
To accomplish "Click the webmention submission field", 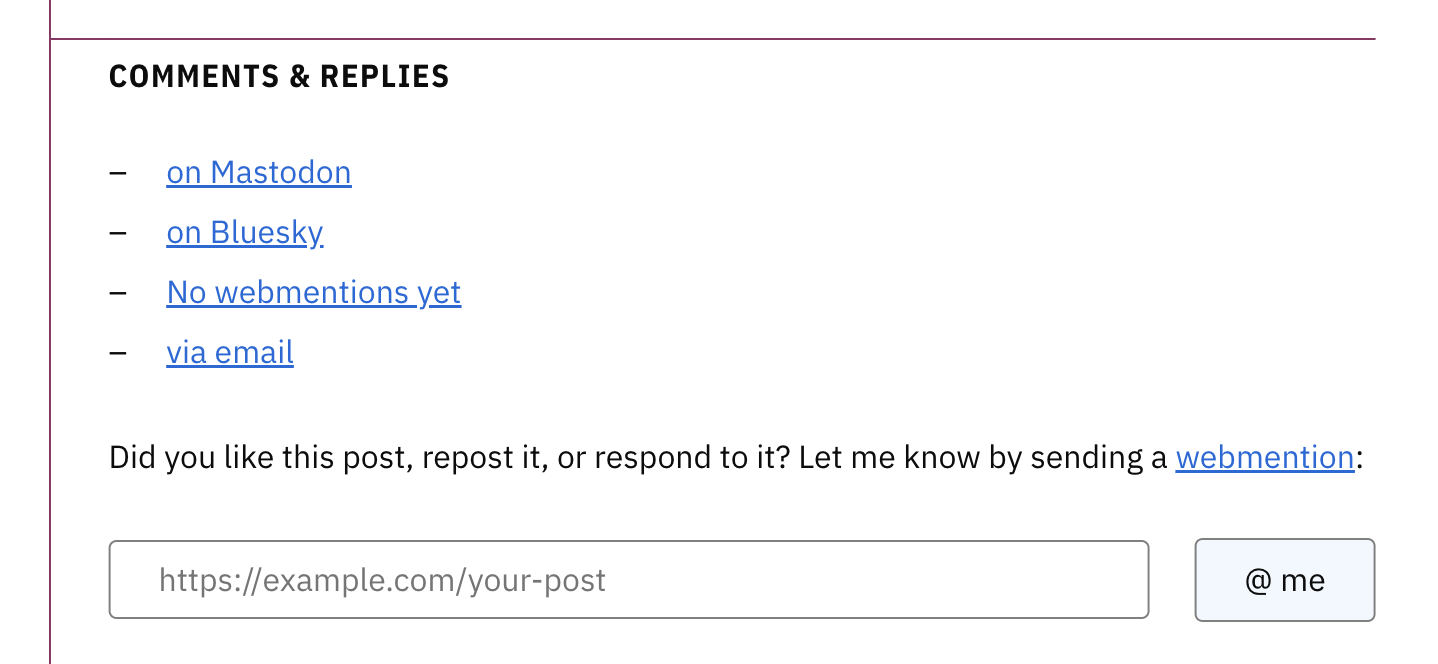I will pos(628,579).
